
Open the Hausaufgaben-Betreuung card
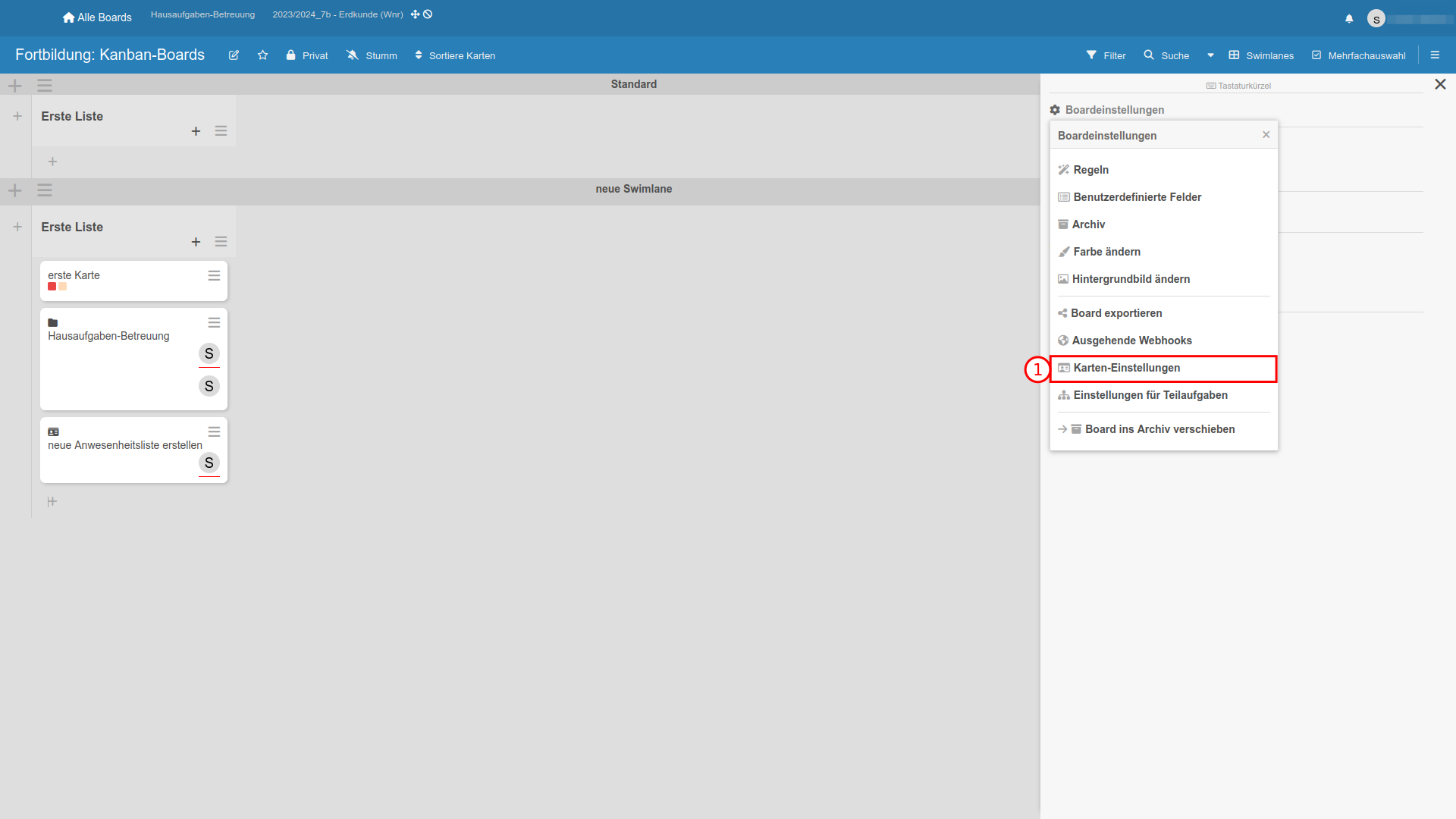point(108,336)
